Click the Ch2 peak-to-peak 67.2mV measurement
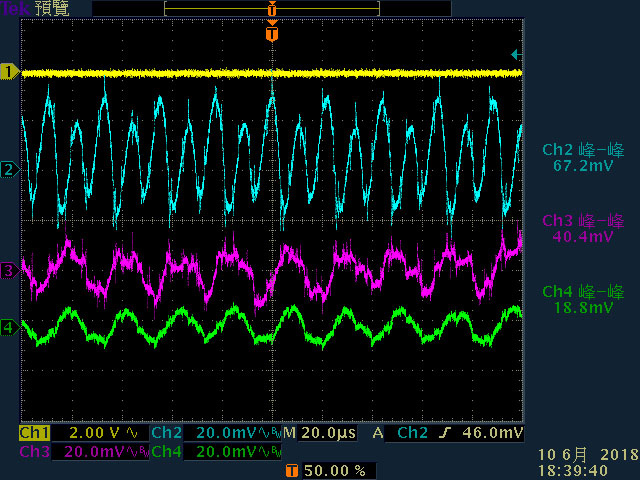The width and height of the screenshot is (640, 480). (x=583, y=158)
